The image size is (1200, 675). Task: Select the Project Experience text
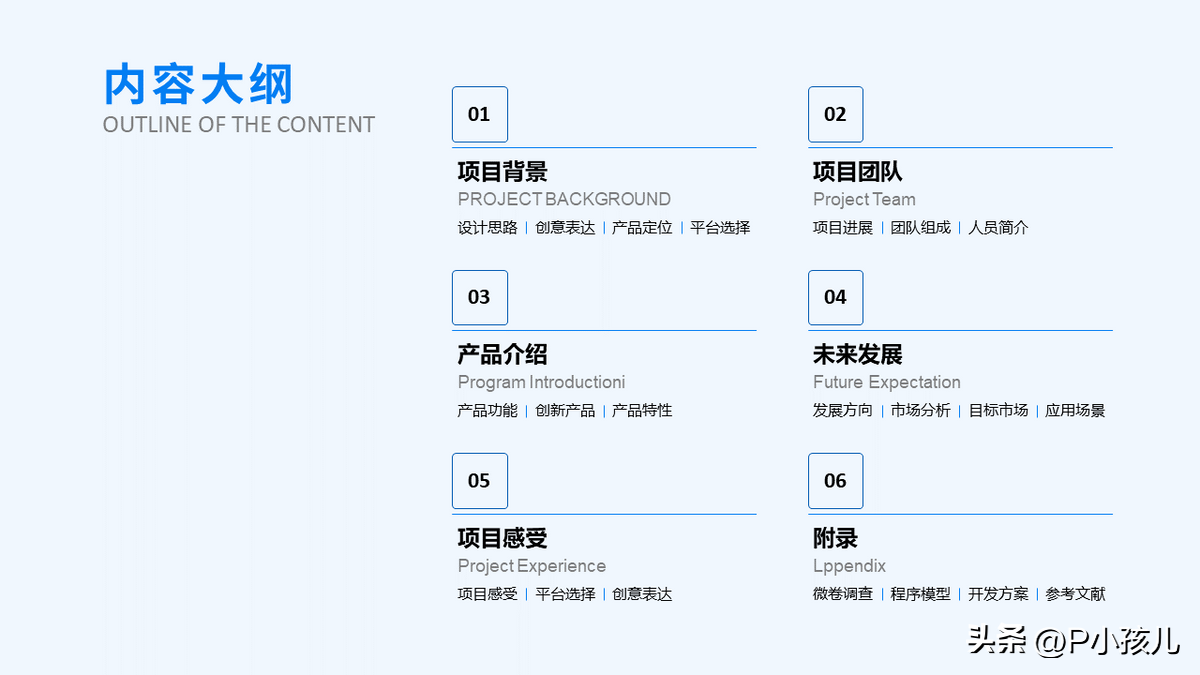pos(532,566)
